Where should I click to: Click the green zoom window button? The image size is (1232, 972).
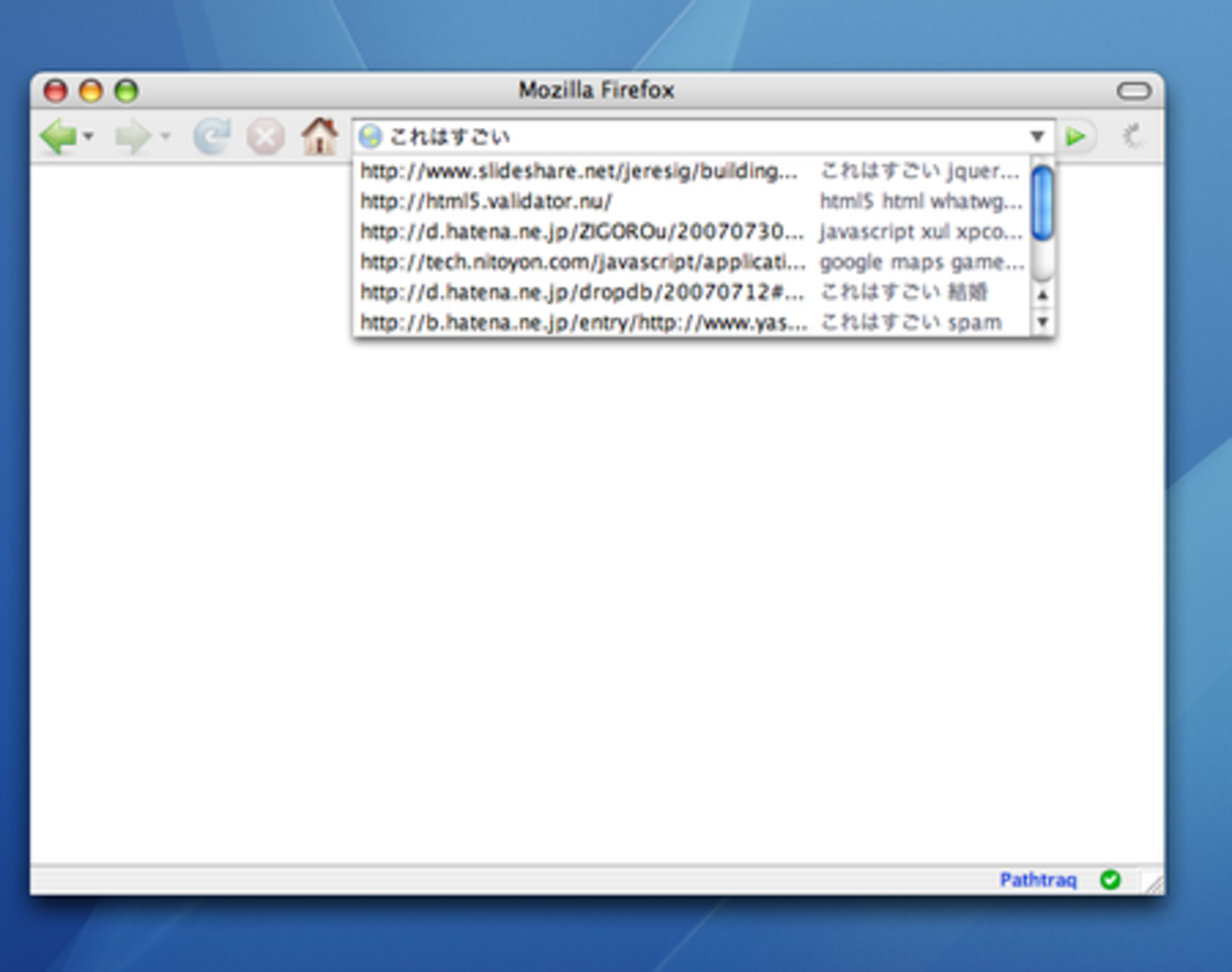[126, 91]
